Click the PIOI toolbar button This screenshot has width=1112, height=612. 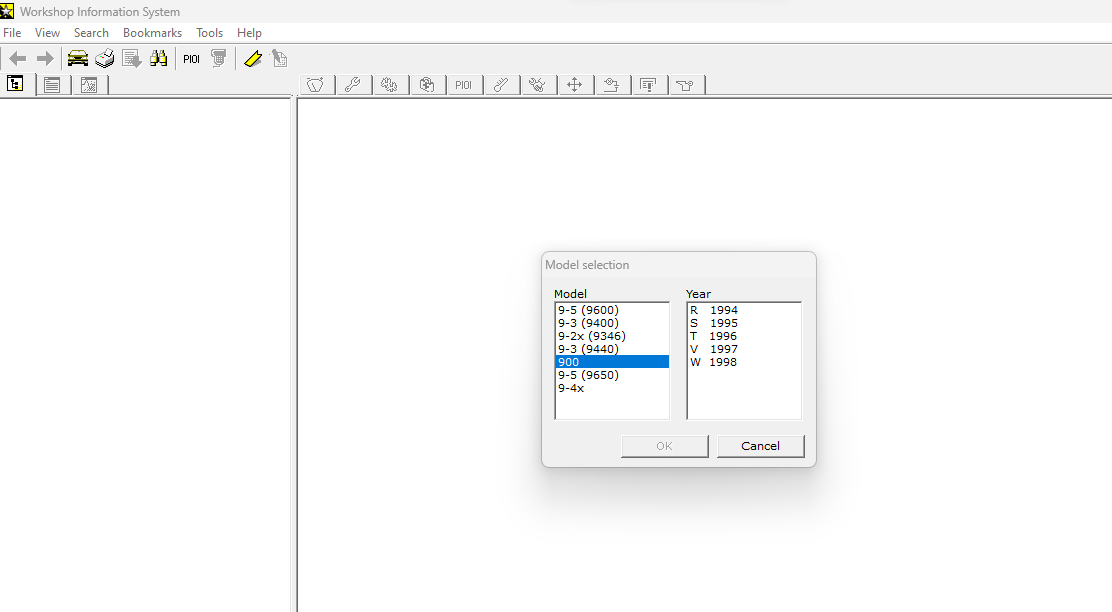tap(191, 59)
